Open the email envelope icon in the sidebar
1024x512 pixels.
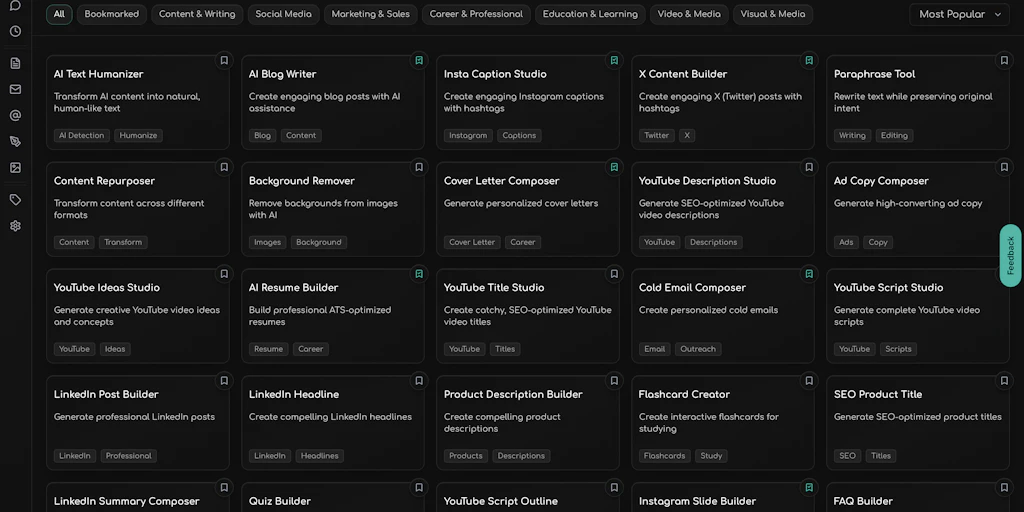pyautogui.click(x=16, y=89)
